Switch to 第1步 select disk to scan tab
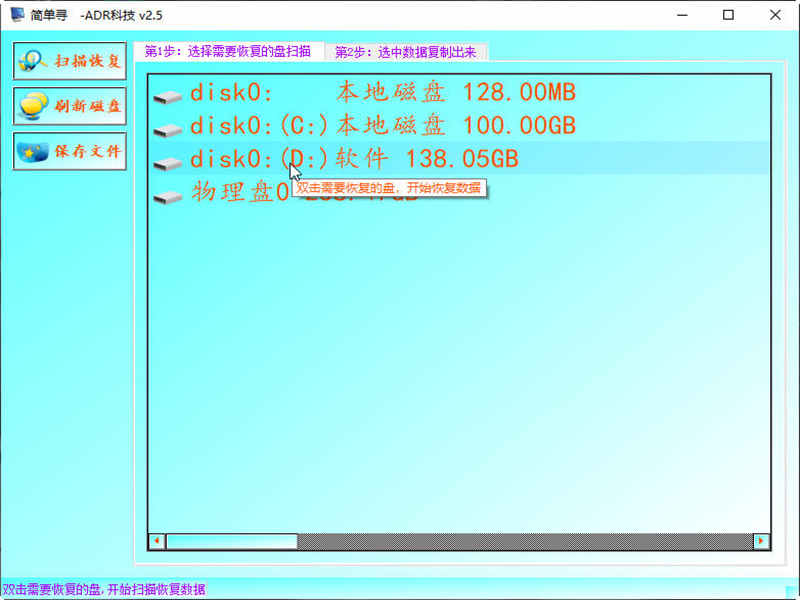Viewport: 800px width, 600px height. (228, 52)
